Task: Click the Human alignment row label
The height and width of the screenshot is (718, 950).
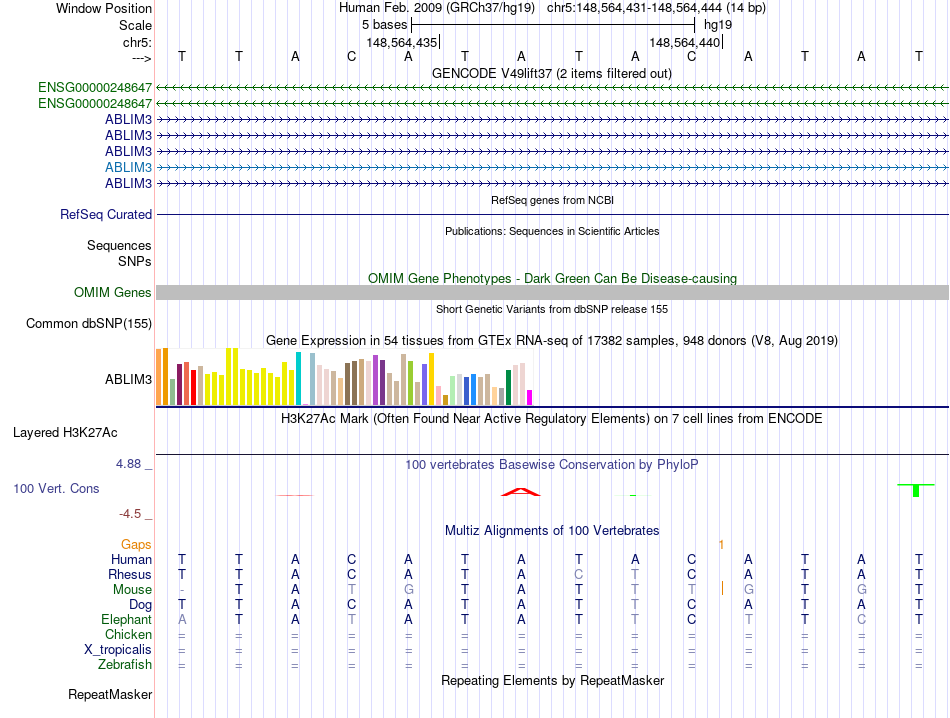Action: (x=131, y=559)
